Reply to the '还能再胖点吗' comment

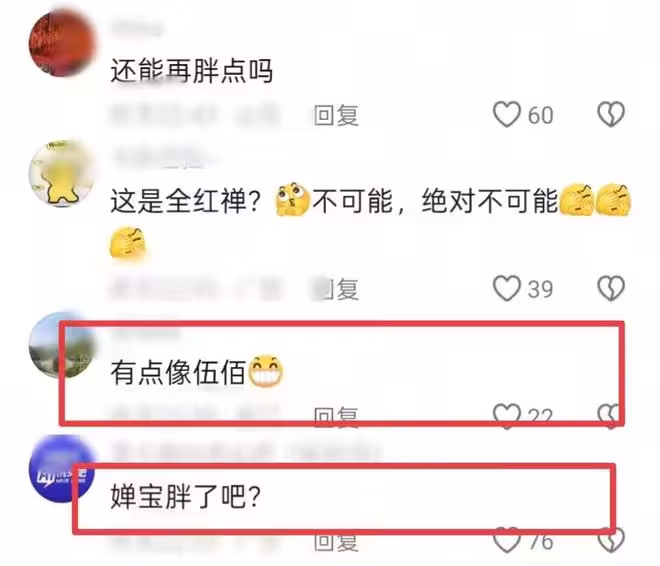336,115
